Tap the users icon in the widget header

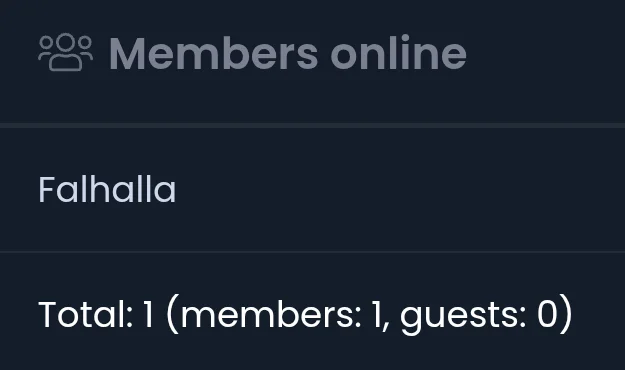[66, 52]
